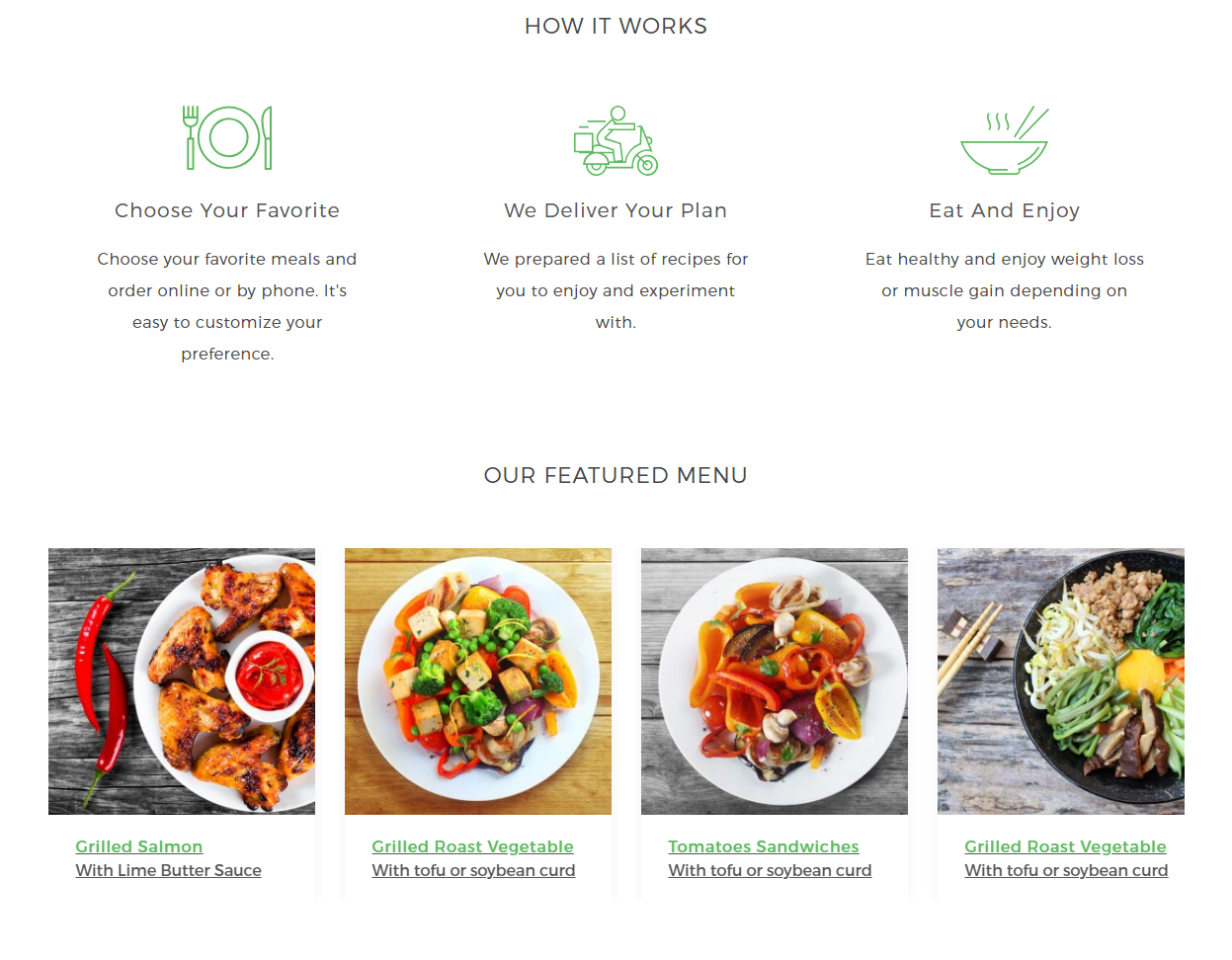Image resolution: width=1232 pixels, height=960 pixels.
Task: Select the bibimbap bowl photo
Action: pos(1061,681)
